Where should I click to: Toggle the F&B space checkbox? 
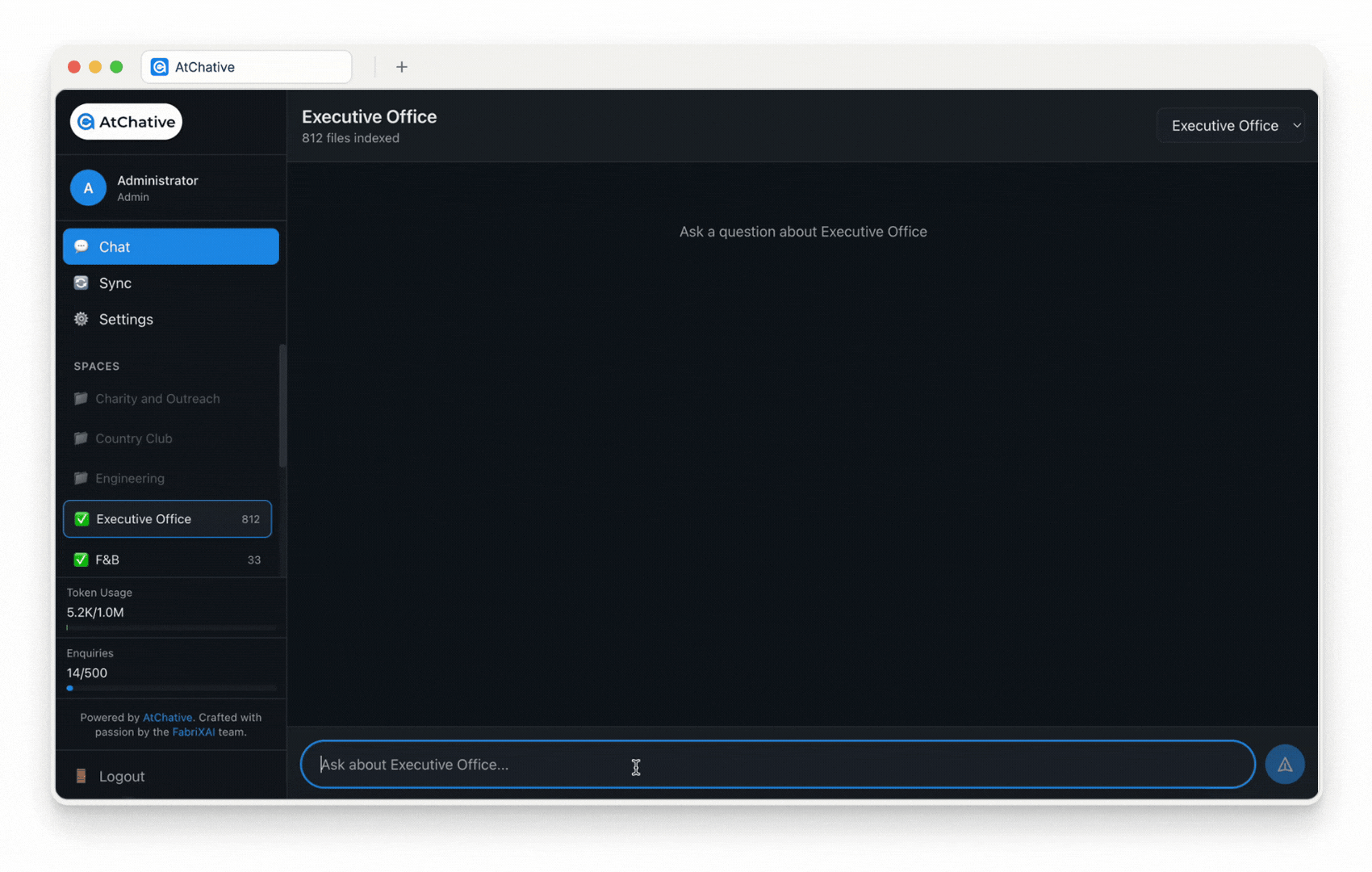[81, 560]
